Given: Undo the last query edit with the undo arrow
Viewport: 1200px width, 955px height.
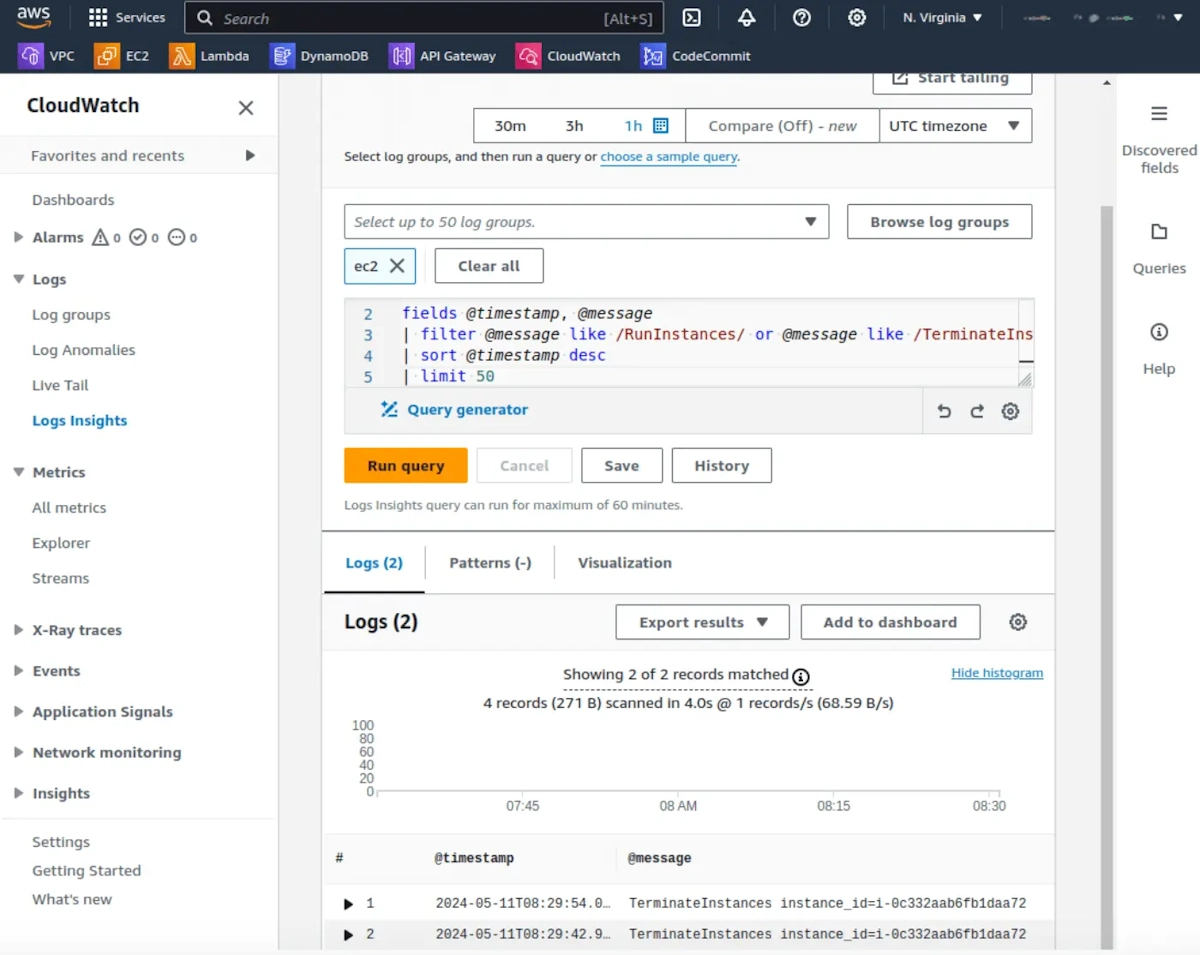Looking at the screenshot, I should [943, 410].
